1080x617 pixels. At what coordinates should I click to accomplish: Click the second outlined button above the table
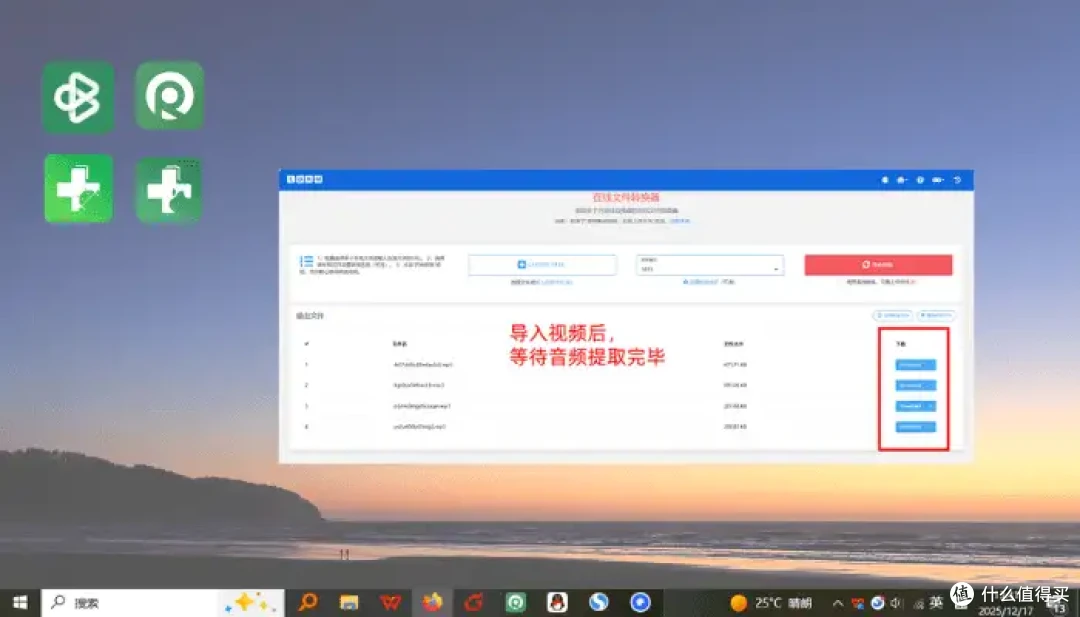tap(936, 315)
